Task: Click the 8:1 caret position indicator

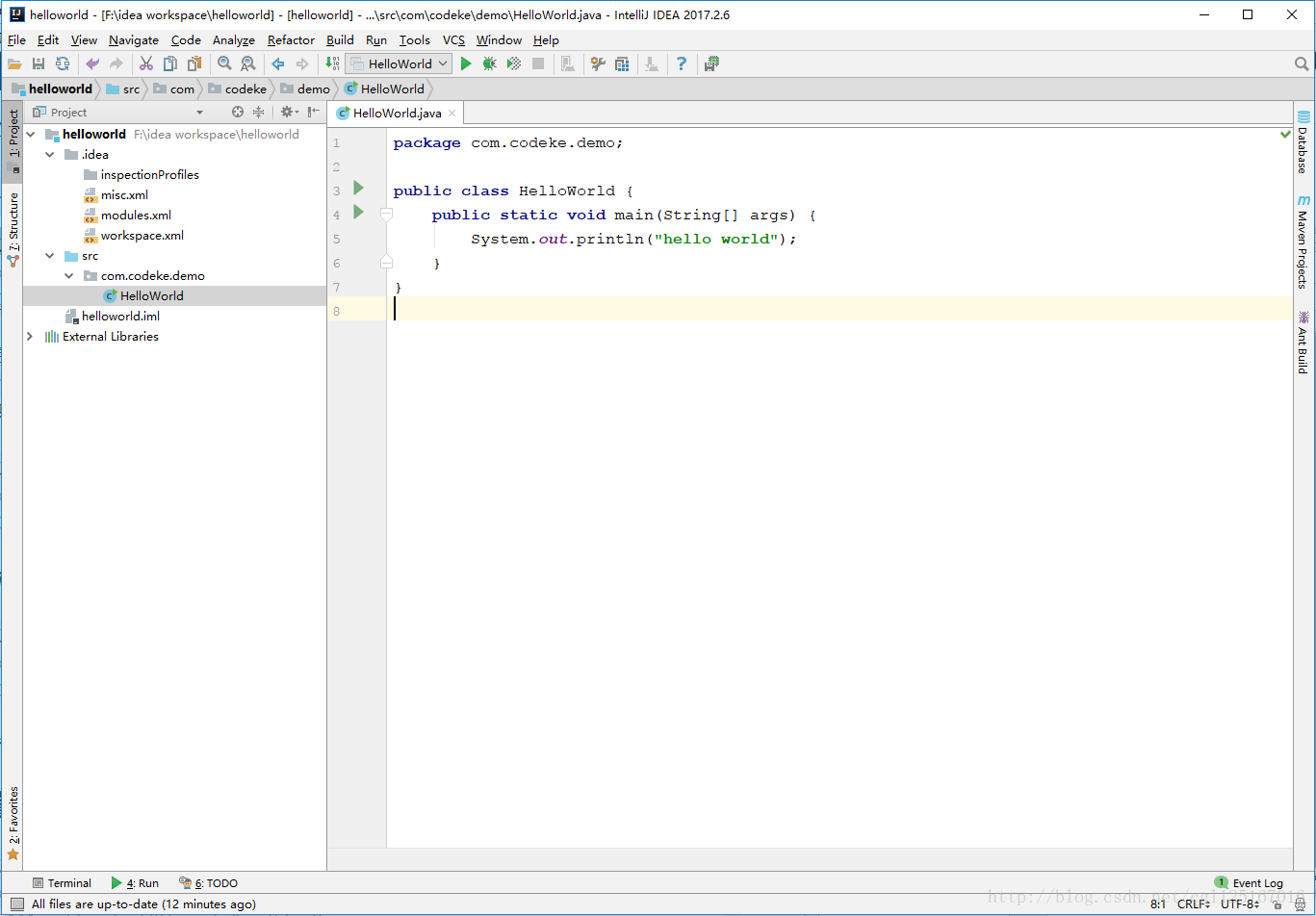Action: point(1158,904)
